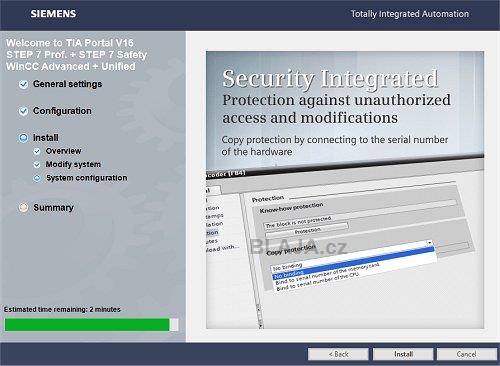The width and height of the screenshot is (500, 366).
Task: Click the WinCC Advanced + Unified text
Action: [x=71, y=66]
